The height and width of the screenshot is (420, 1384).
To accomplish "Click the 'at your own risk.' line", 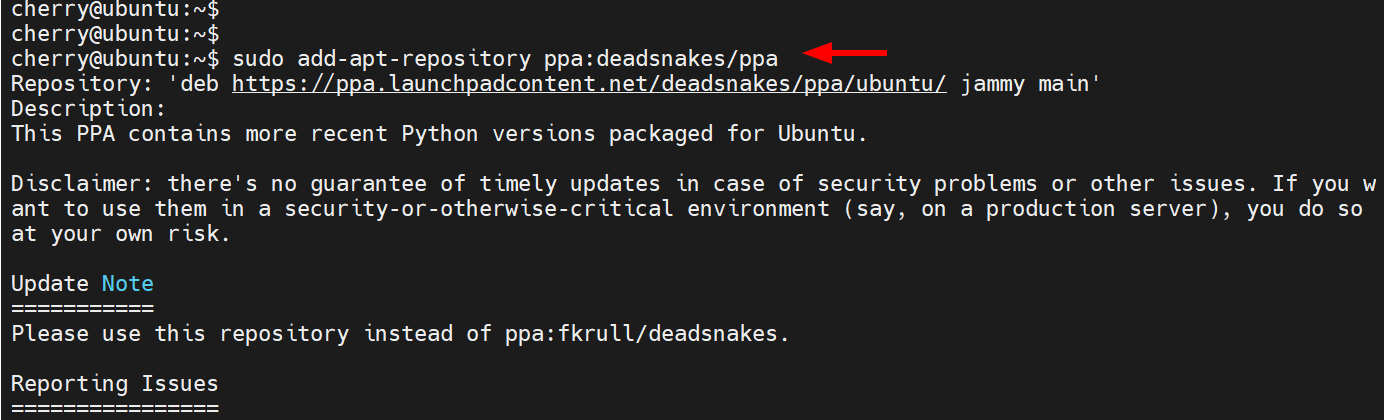I will pyautogui.click(x=121, y=234).
